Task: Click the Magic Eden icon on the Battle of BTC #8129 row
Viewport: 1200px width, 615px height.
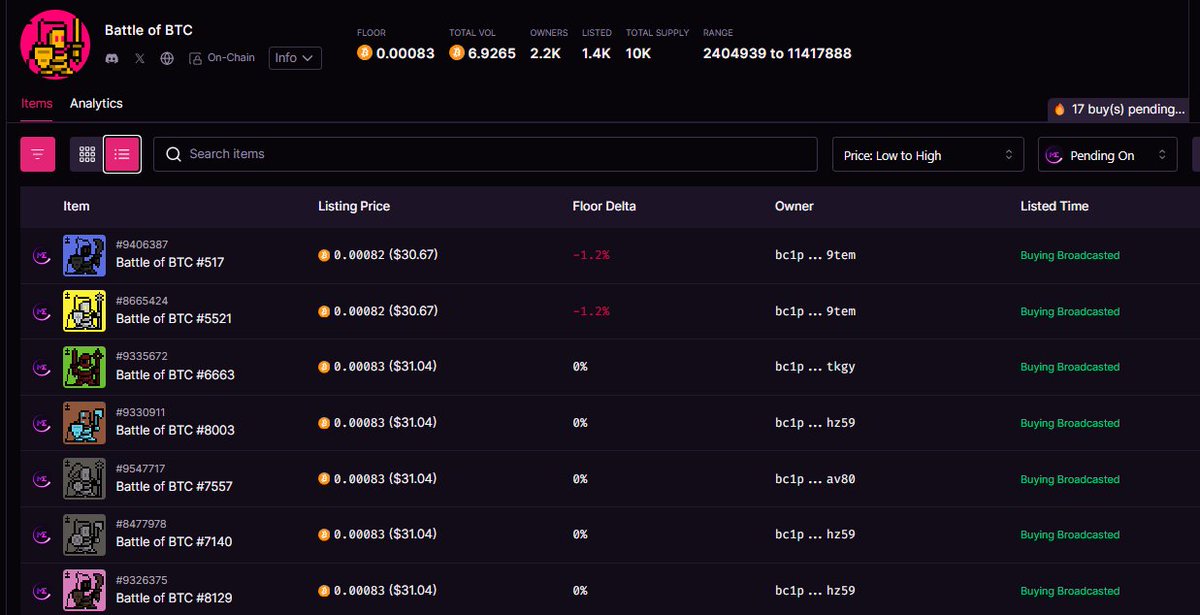Action: (41, 591)
